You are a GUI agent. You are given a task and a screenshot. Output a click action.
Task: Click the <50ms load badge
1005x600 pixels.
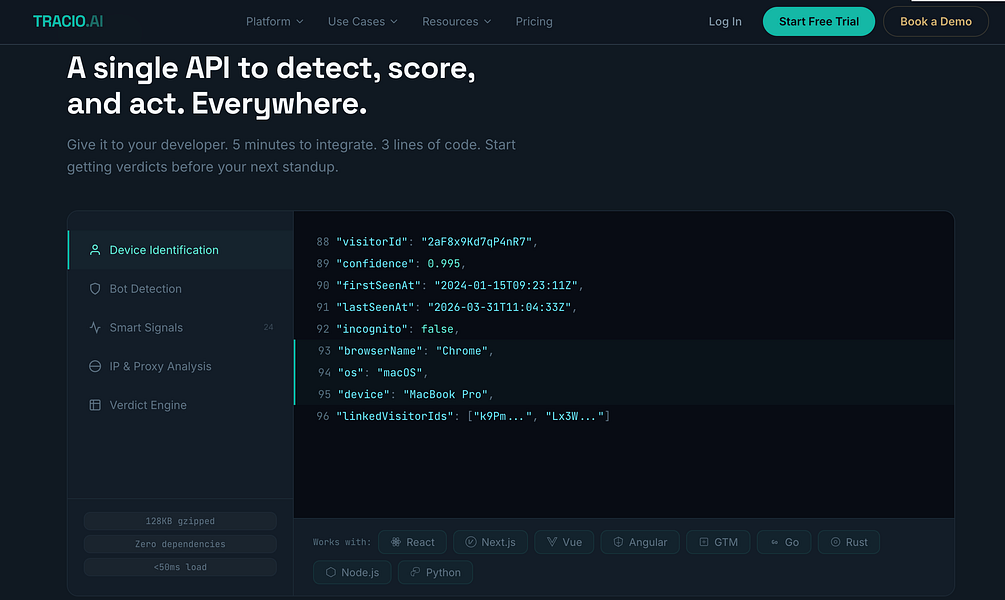click(x=180, y=567)
